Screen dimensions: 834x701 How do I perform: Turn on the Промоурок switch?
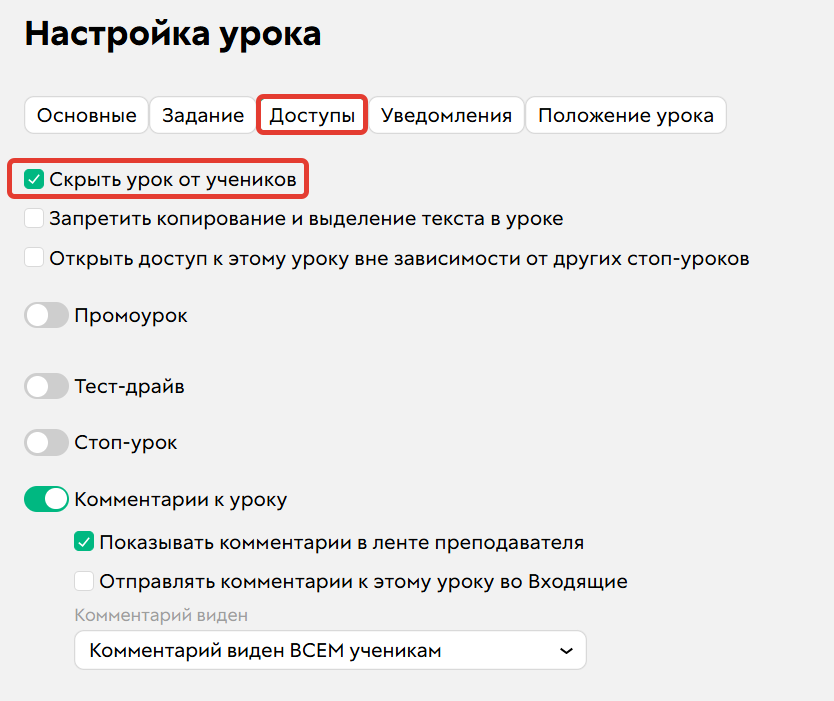(x=46, y=315)
